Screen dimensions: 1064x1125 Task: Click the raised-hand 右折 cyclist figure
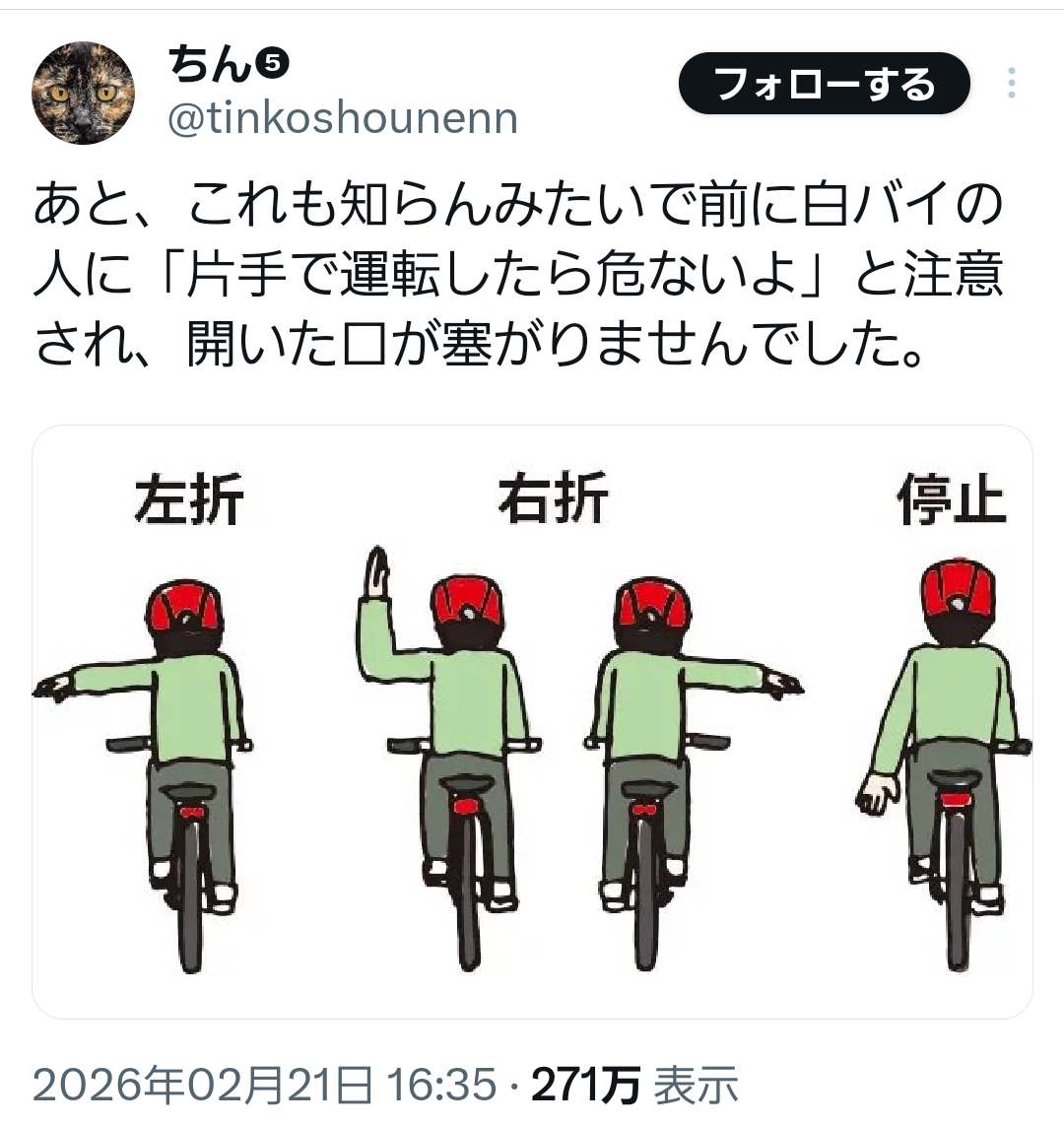pyautogui.click(x=448, y=760)
